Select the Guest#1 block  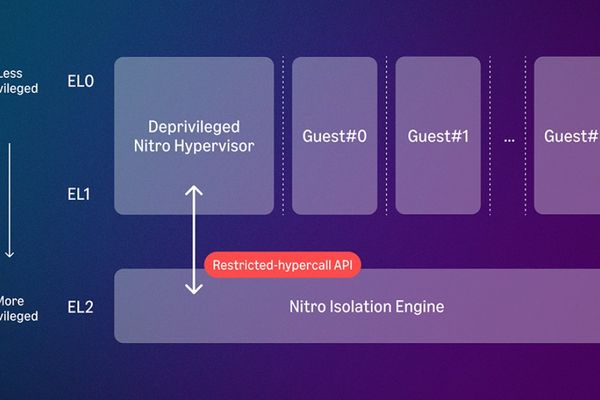point(438,136)
